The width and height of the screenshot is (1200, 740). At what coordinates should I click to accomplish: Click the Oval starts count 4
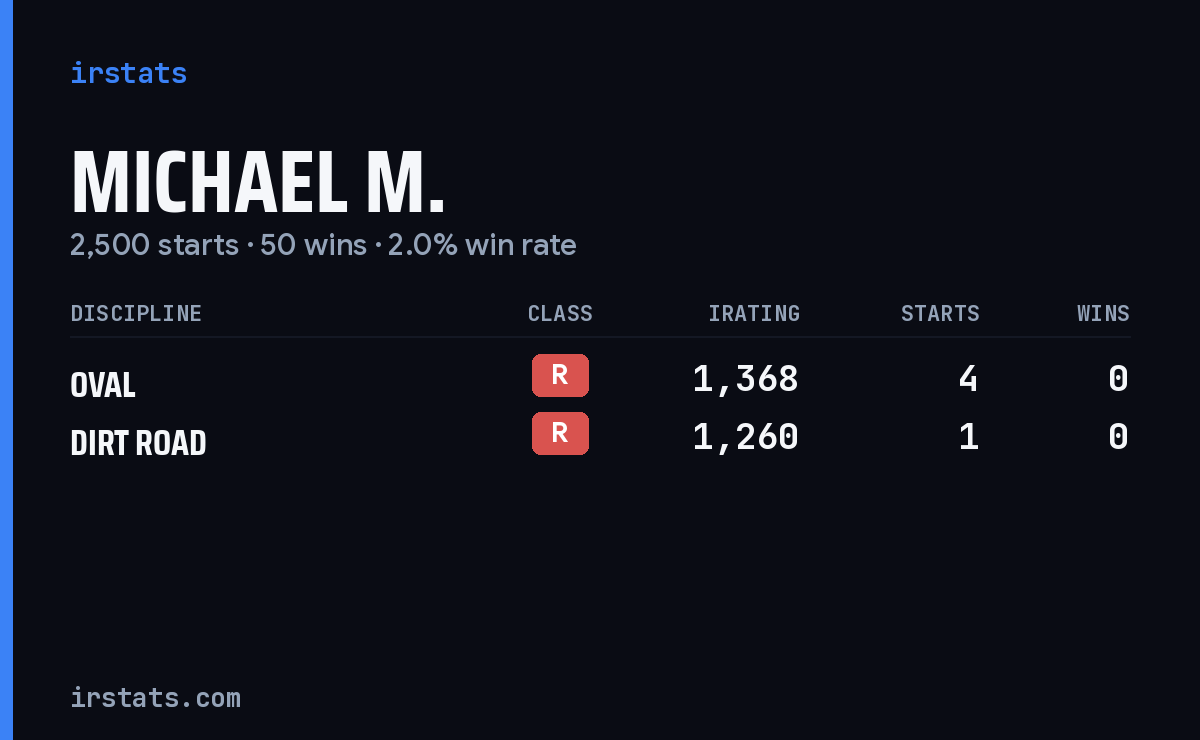click(x=968, y=379)
